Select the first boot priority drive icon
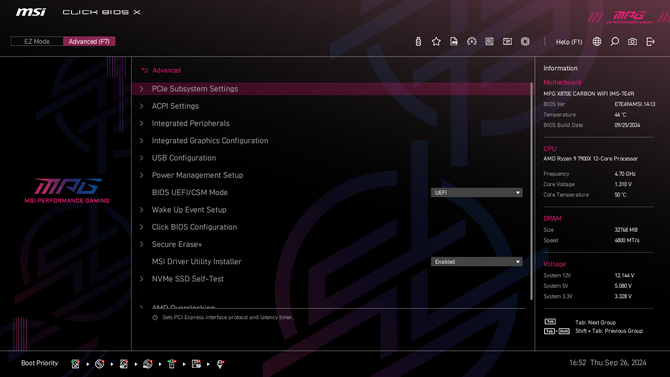 [x=75, y=364]
